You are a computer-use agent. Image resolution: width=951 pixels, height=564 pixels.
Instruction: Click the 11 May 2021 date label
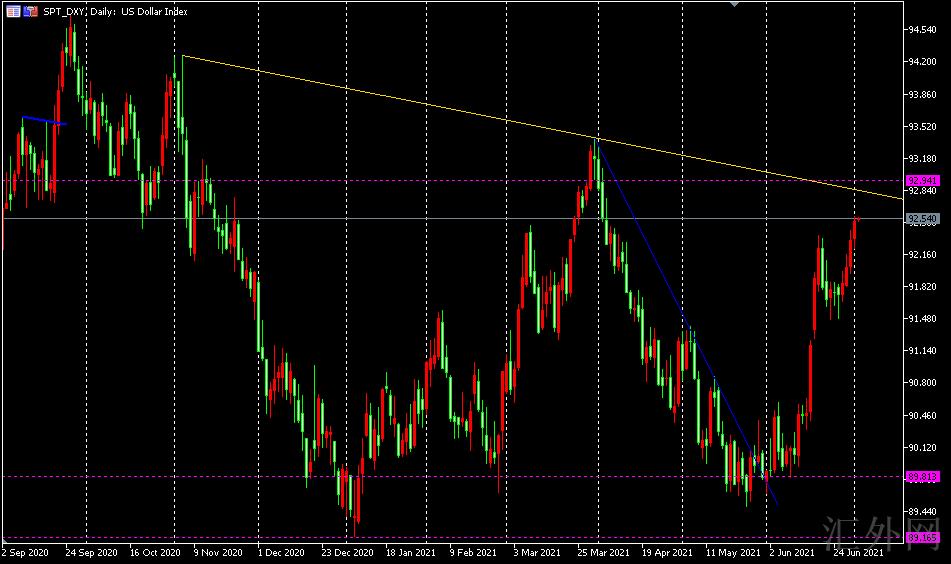pyautogui.click(x=733, y=552)
